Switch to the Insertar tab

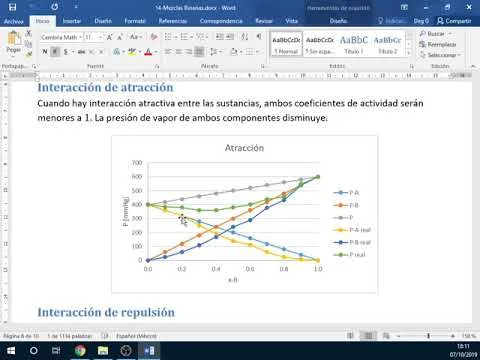(72, 21)
